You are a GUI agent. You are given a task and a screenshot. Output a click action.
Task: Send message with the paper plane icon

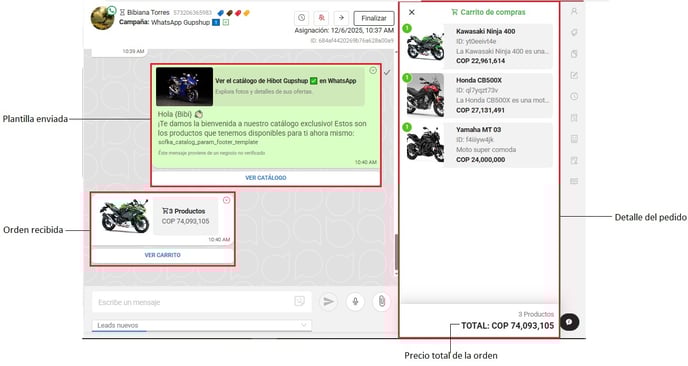click(328, 301)
